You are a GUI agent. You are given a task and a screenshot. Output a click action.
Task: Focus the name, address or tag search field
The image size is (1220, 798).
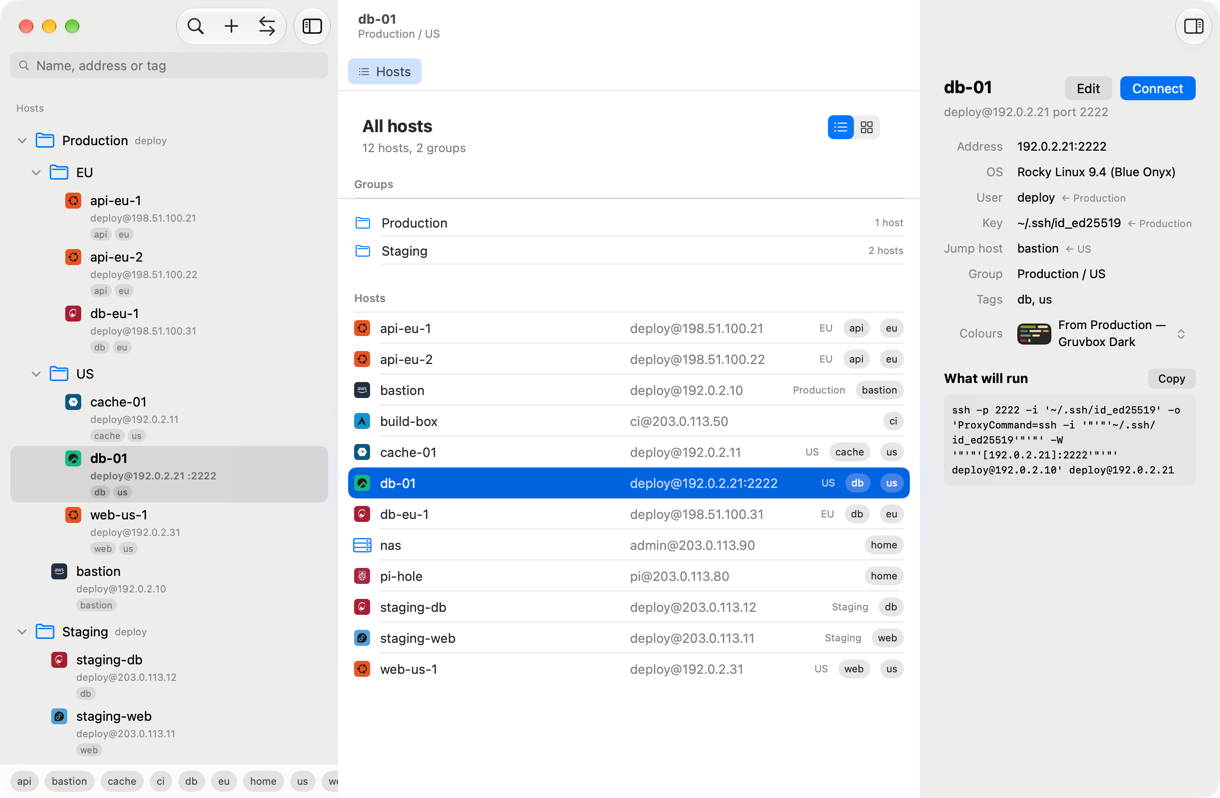pos(169,65)
